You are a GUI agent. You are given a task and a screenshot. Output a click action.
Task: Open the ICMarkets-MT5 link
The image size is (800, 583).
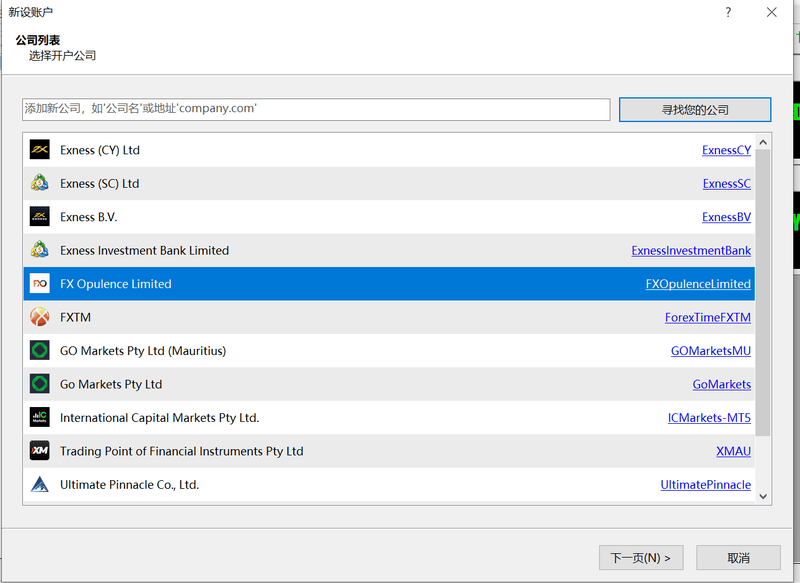coord(709,417)
